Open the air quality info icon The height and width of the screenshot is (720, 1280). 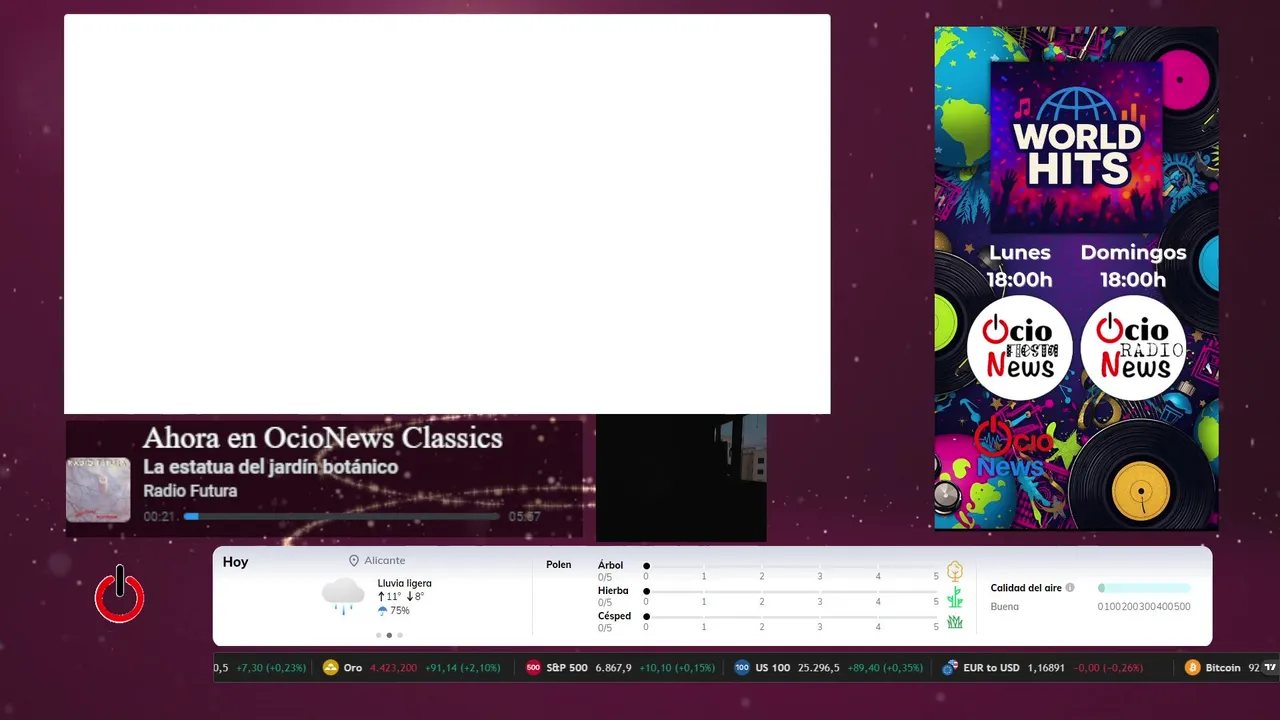tap(1070, 588)
